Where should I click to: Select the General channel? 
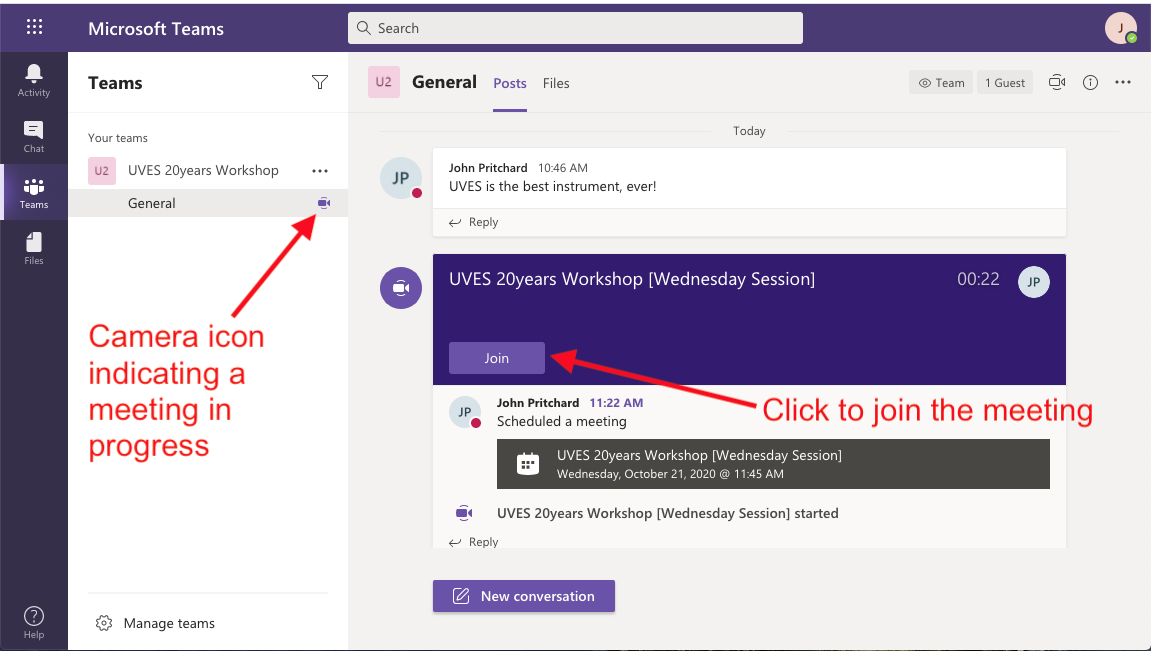coord(208,203)
